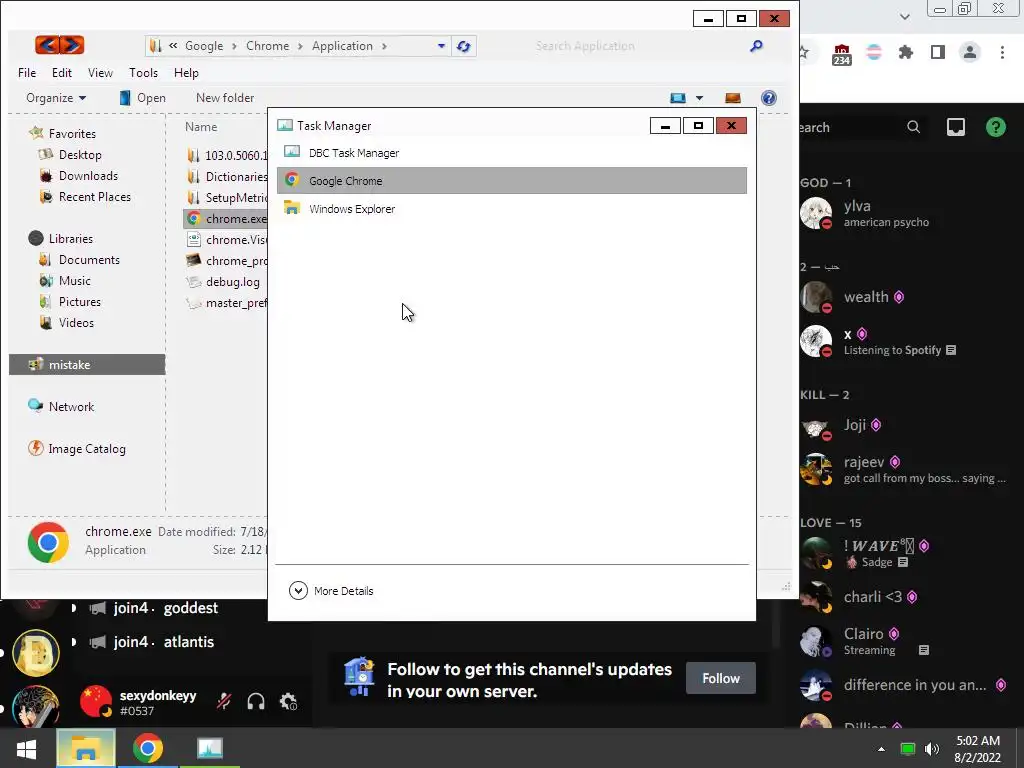Click the Explorer search magnifier icon

pos(756,46)
